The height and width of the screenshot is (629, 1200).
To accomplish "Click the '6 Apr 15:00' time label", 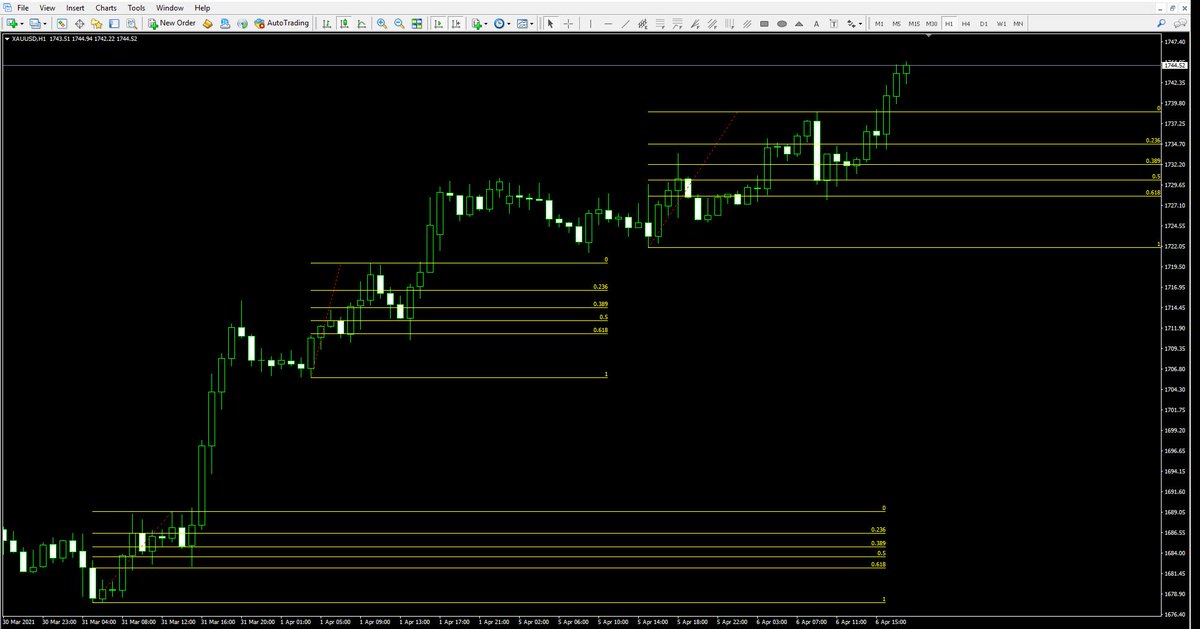I will click(889, 621).
